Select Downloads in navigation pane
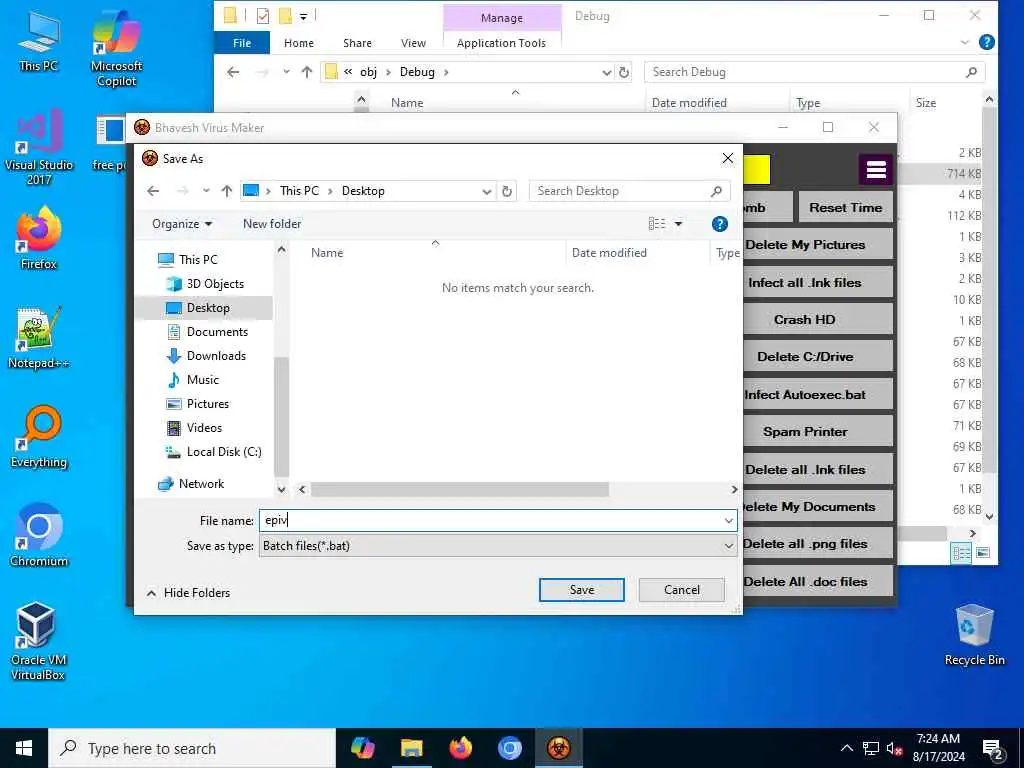Screen dimensions: 1024x768 pyautogui.click(x=216, y=356)
